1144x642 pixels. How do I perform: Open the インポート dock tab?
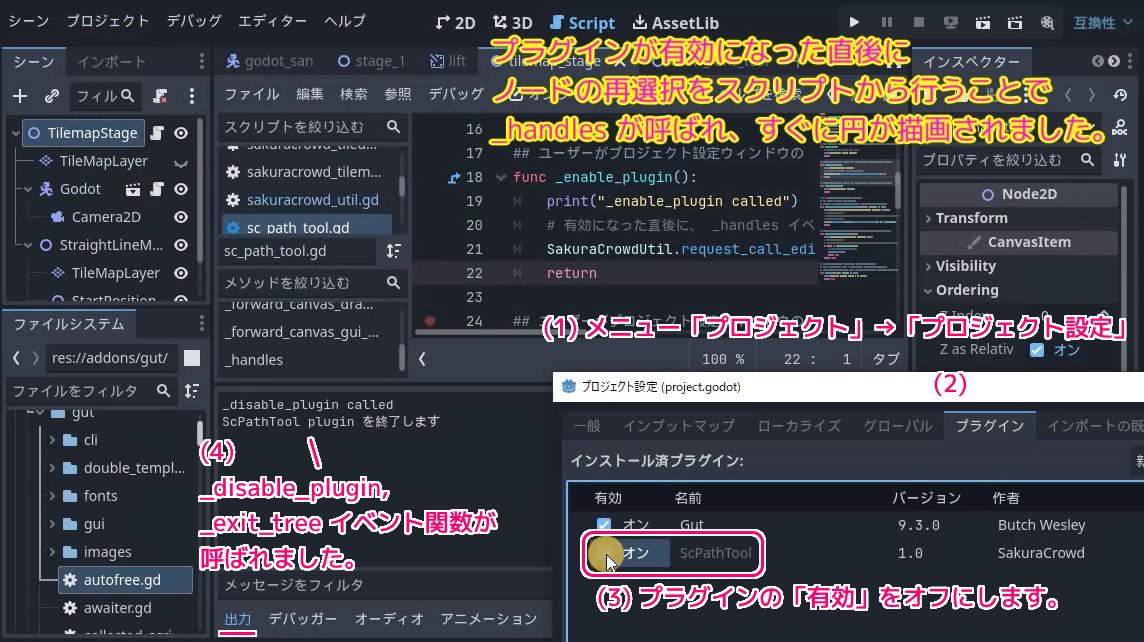tap(112, 62)
